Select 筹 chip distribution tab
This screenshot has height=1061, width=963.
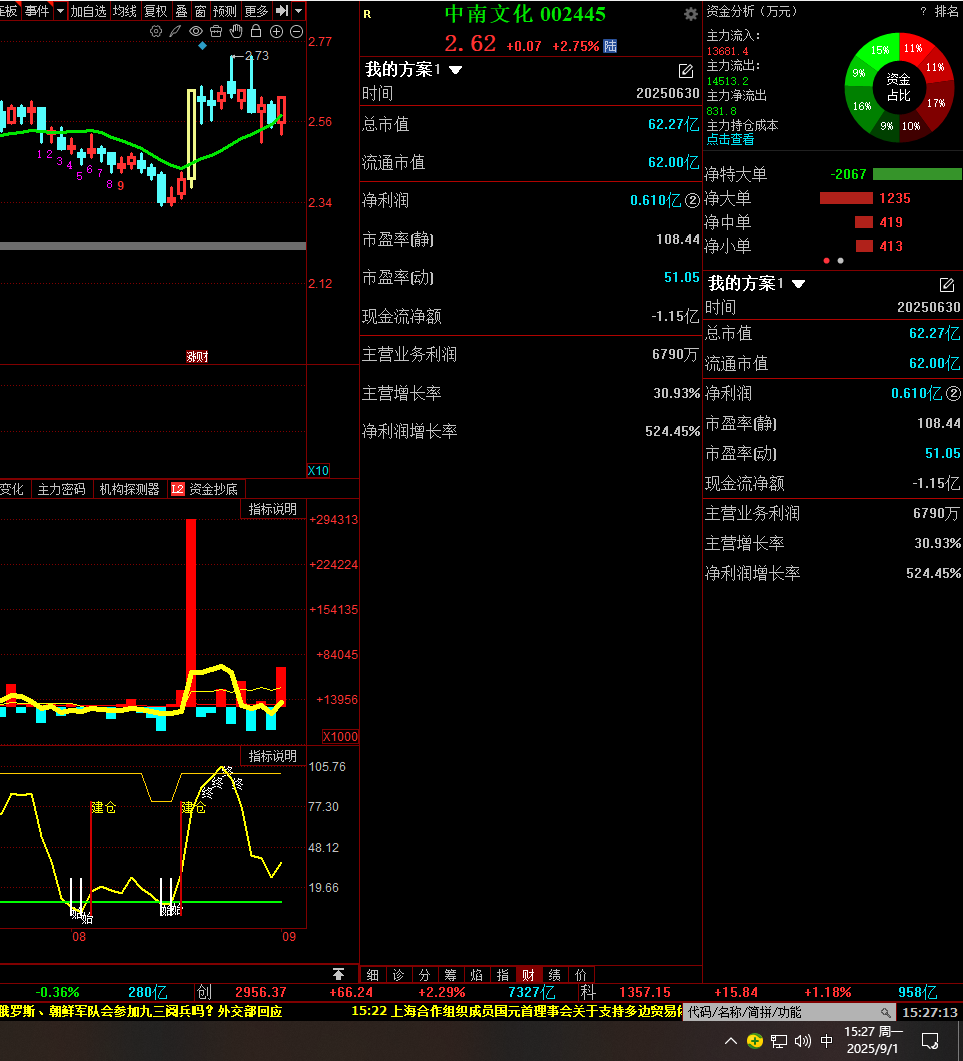point(451,975)
